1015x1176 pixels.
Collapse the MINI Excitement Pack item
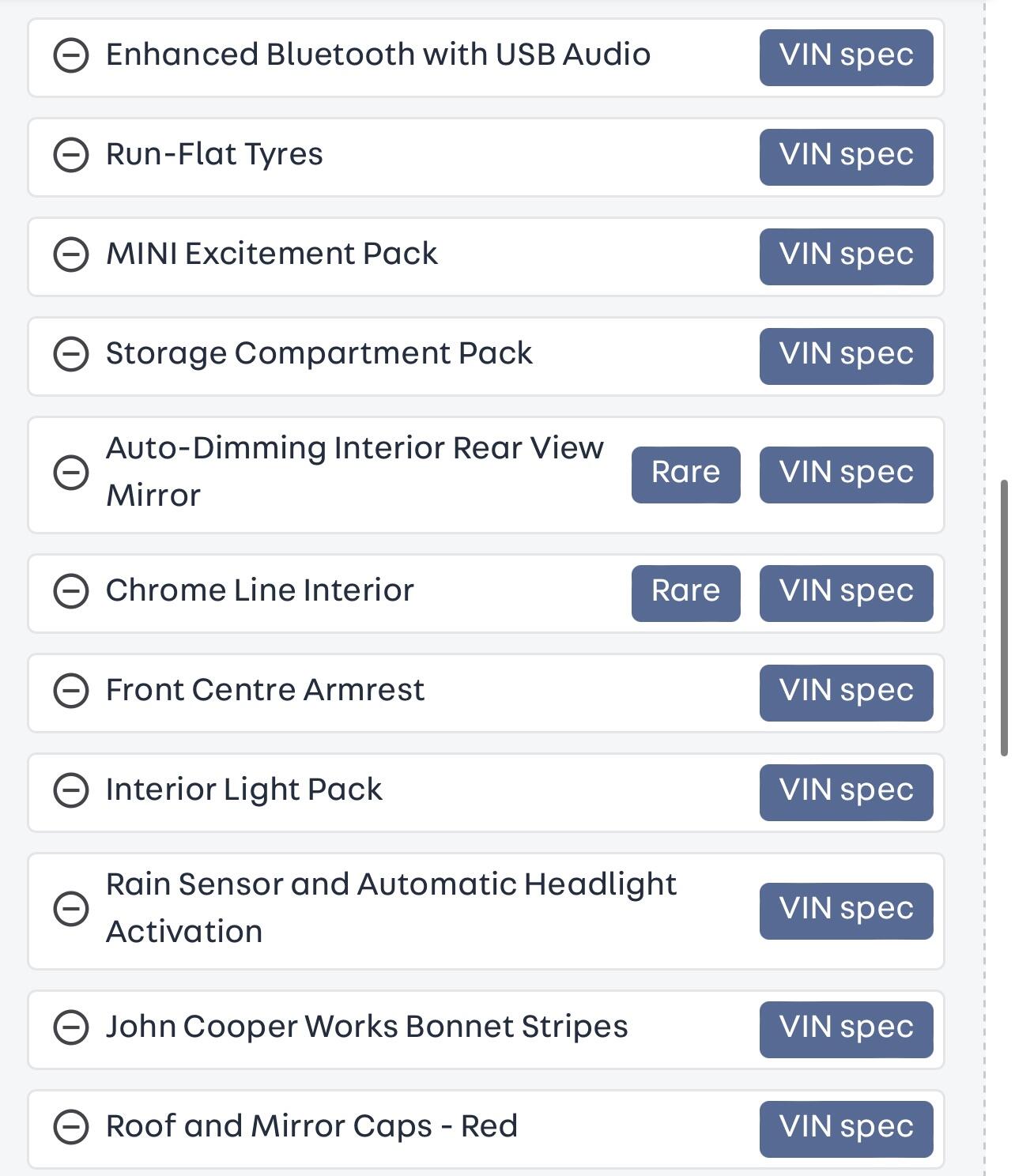pyautogui.click(x=70, y=254)
